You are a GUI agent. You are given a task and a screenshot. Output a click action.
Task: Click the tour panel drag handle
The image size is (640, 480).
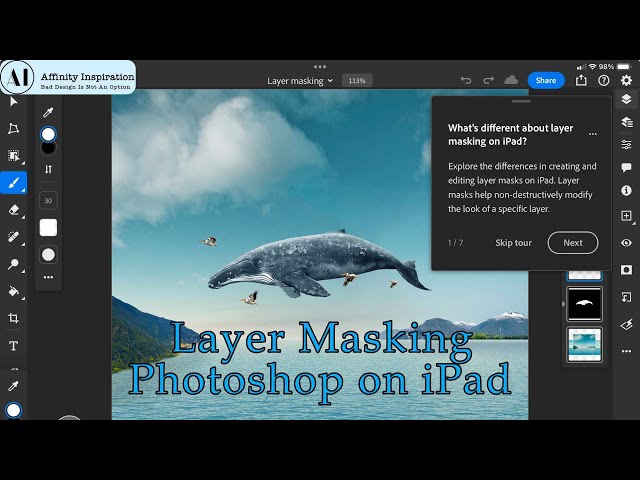click(x=521, y=101)
